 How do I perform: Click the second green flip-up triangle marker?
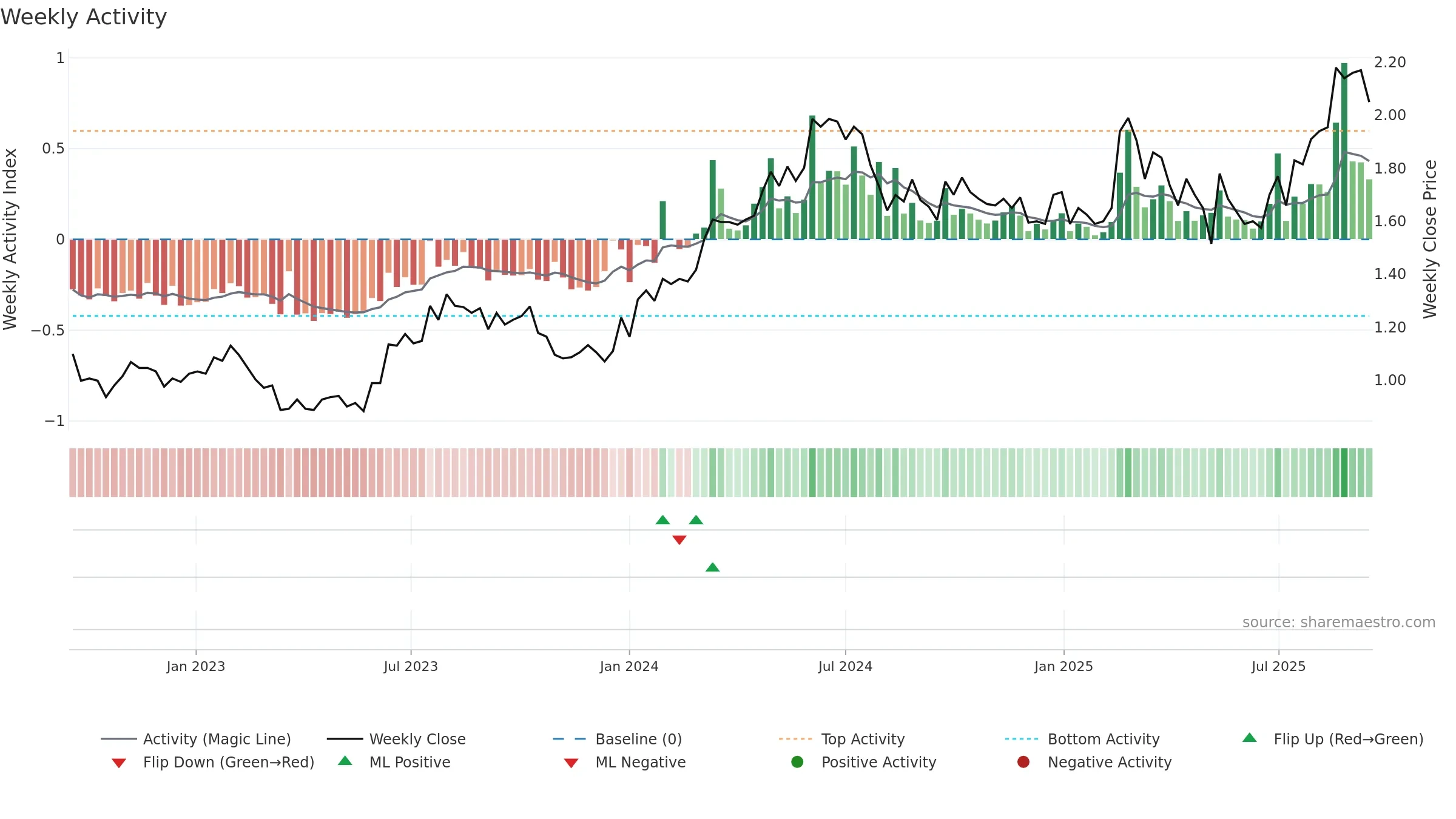[x=696, y=520]
